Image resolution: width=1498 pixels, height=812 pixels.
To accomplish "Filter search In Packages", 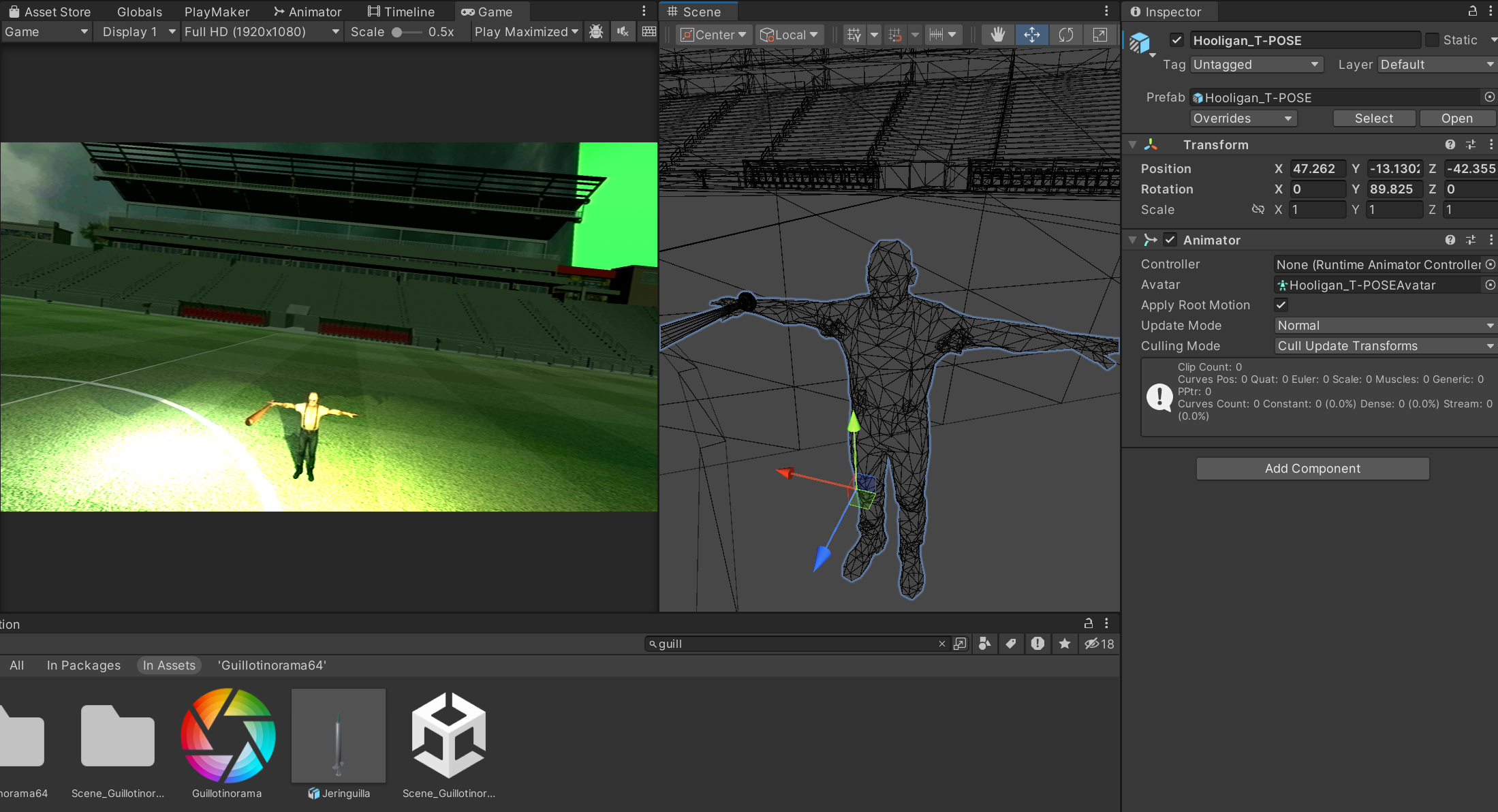I will coord(84,666).
